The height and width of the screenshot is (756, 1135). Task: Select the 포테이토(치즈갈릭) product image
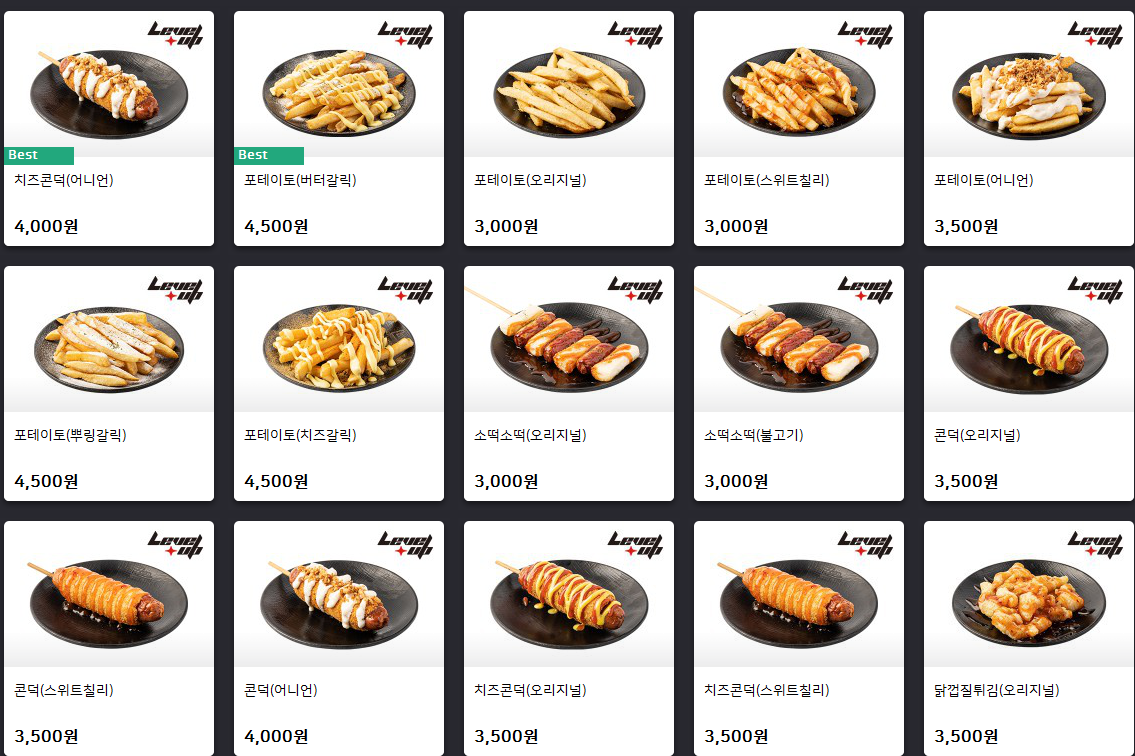click(x=339, y=339)
